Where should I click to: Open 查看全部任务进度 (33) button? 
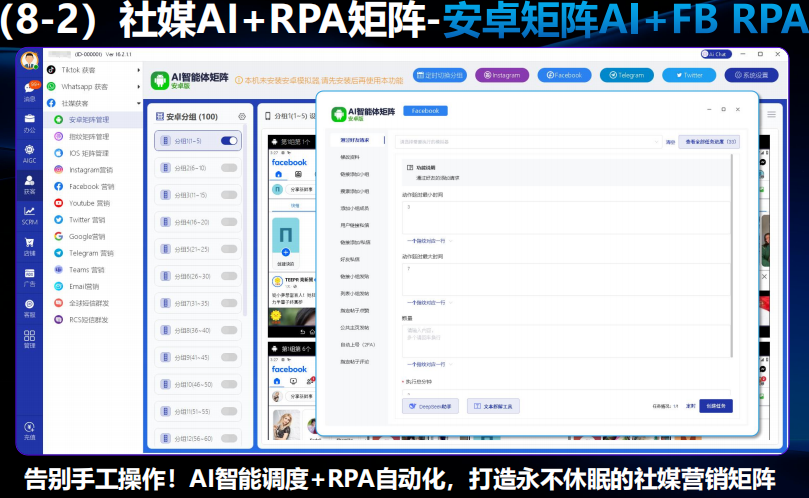coord(709,142)
